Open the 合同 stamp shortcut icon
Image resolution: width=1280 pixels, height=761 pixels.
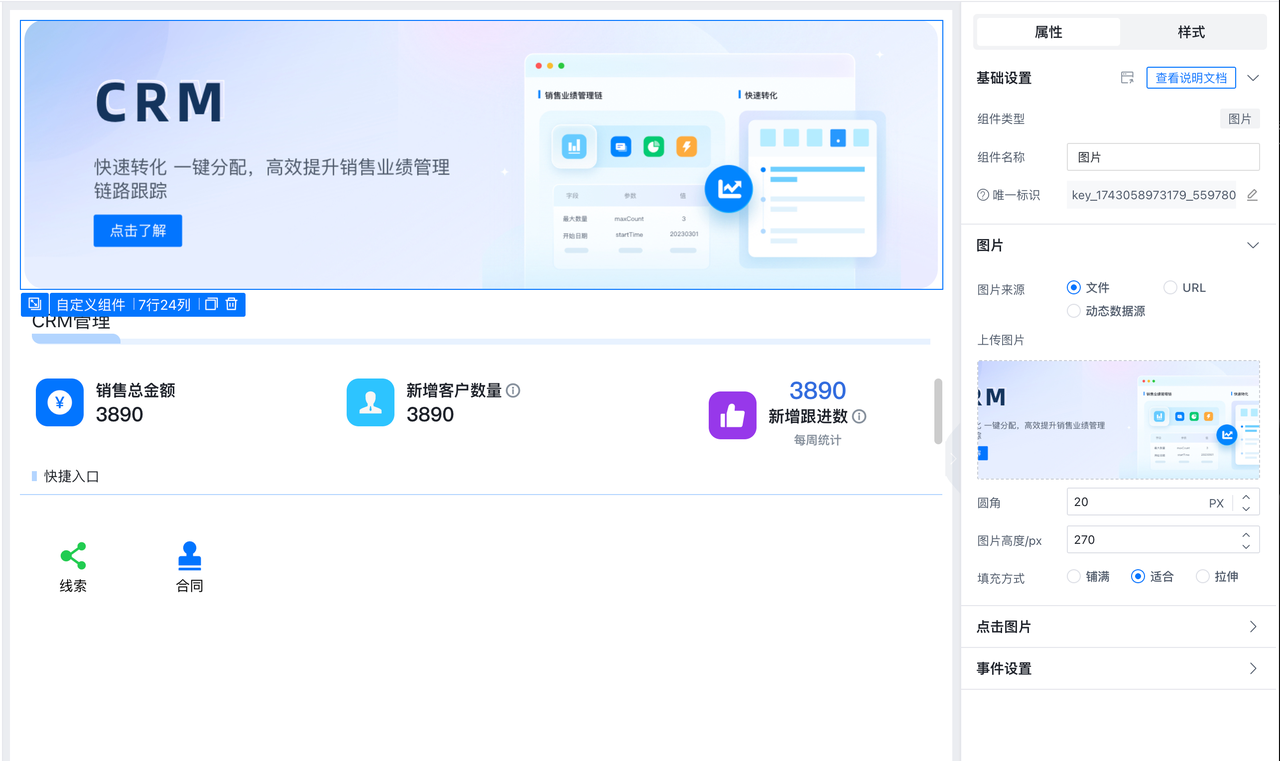pos(190,556)
